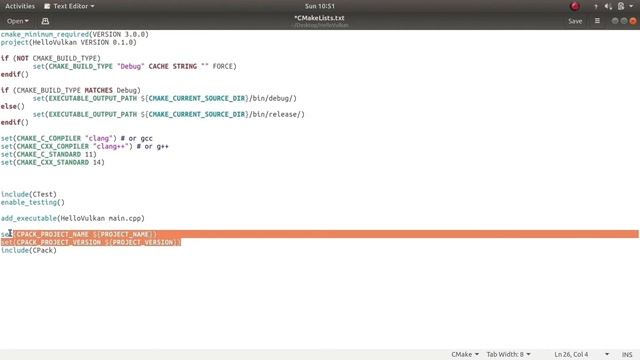Click the red round tray indicator icon
Viewport: 640px width, 360px height.
point(575,6)
